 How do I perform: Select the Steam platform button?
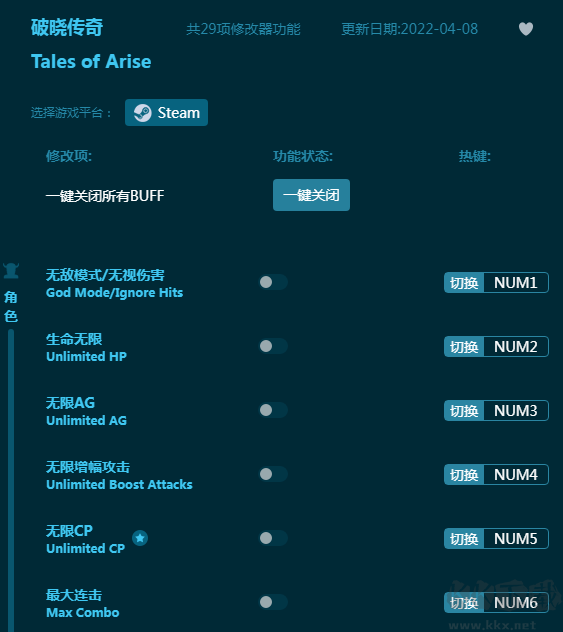tap(166, 112)
